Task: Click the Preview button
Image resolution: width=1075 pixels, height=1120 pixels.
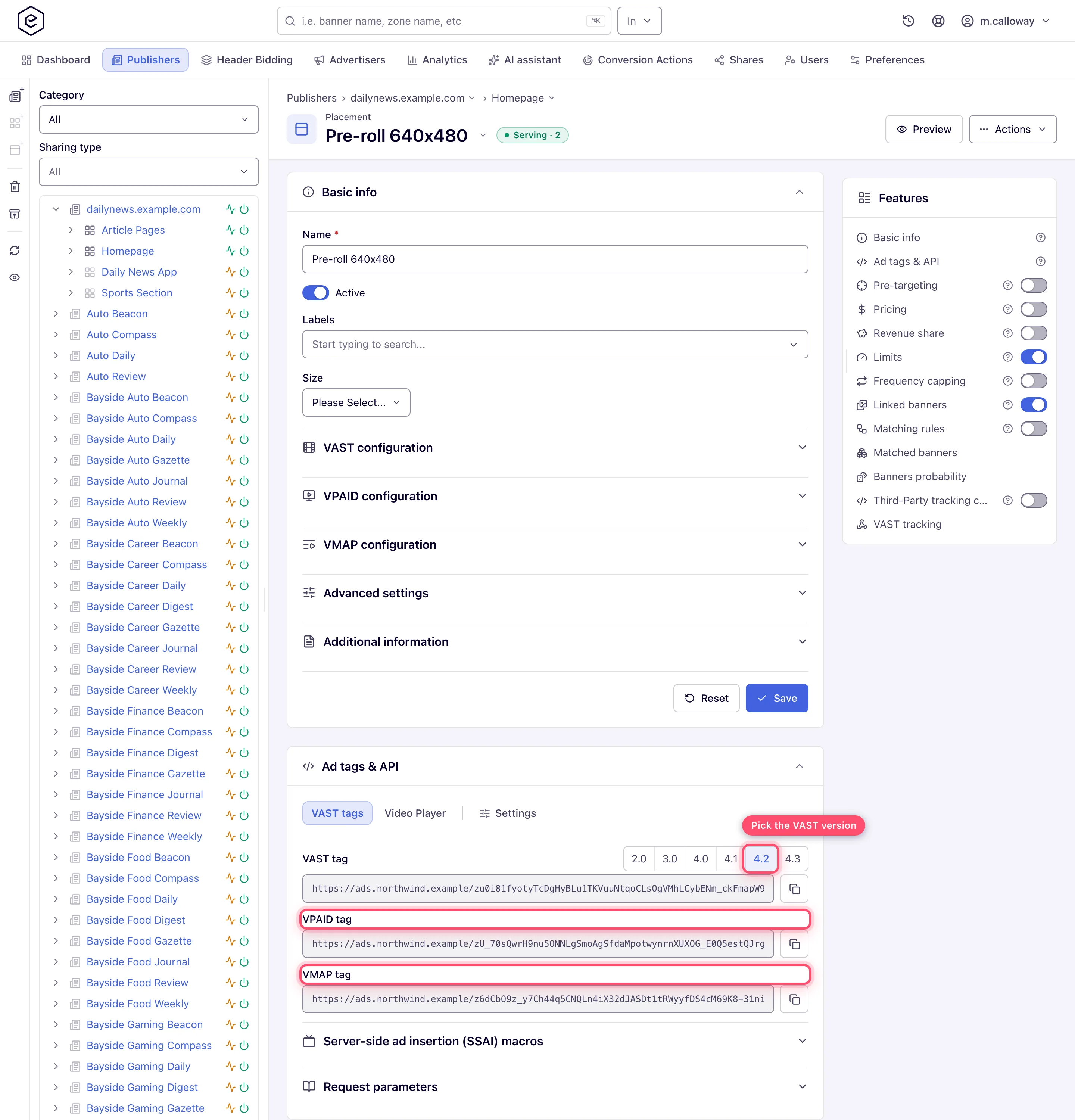Action: 923,129
